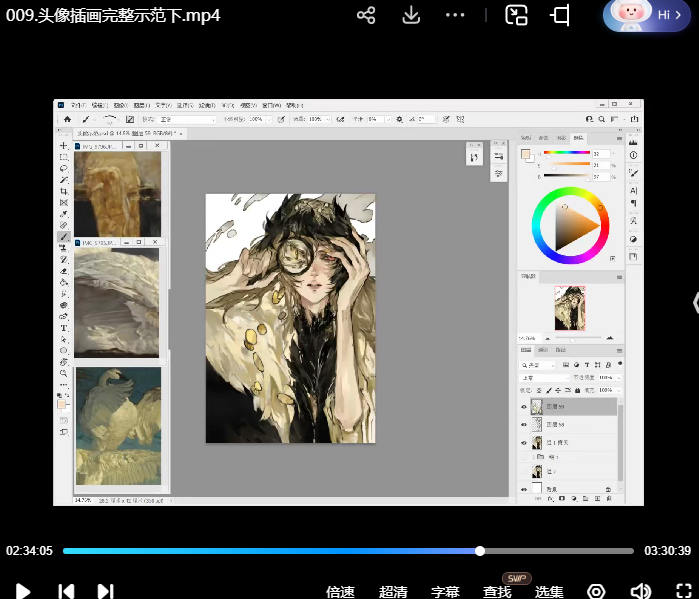Skip to the previous video

pos(66,591)
